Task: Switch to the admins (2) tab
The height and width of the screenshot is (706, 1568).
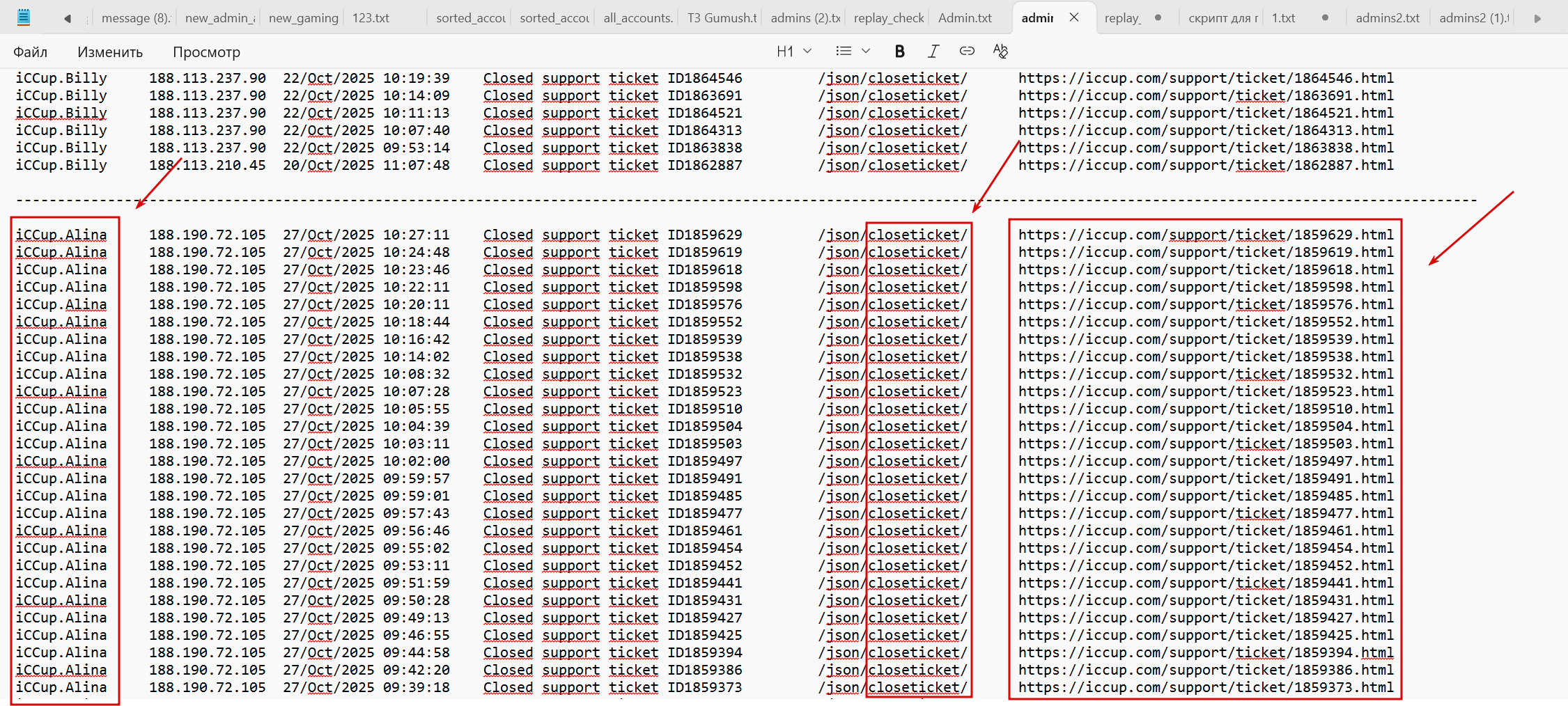Action: click(x=805, y=18)
